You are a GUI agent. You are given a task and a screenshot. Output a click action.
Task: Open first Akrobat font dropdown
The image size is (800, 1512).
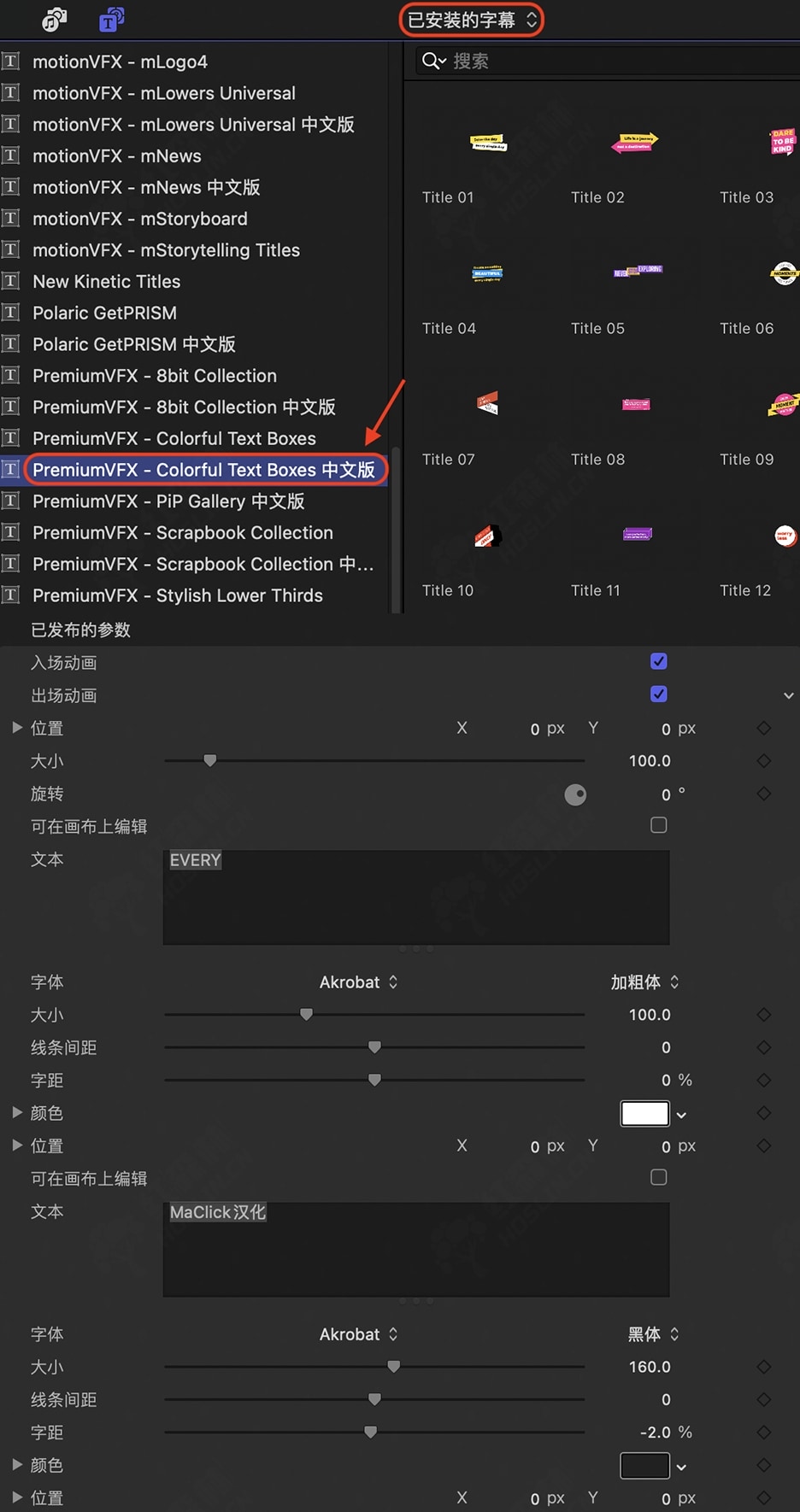[358, 982]
